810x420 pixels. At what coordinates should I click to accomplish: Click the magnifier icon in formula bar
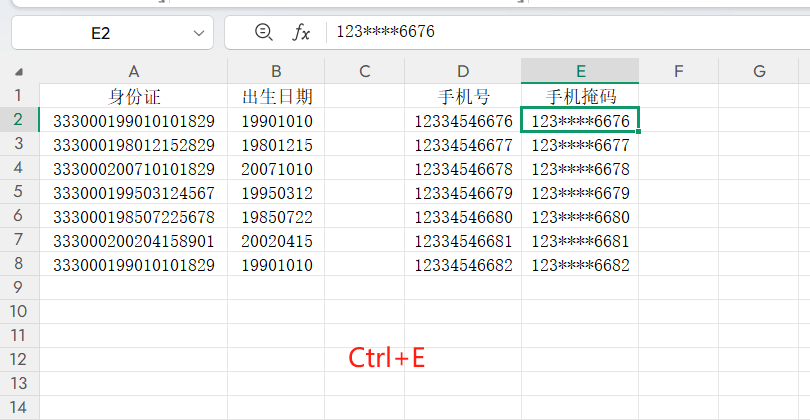(x=263, y=33)
